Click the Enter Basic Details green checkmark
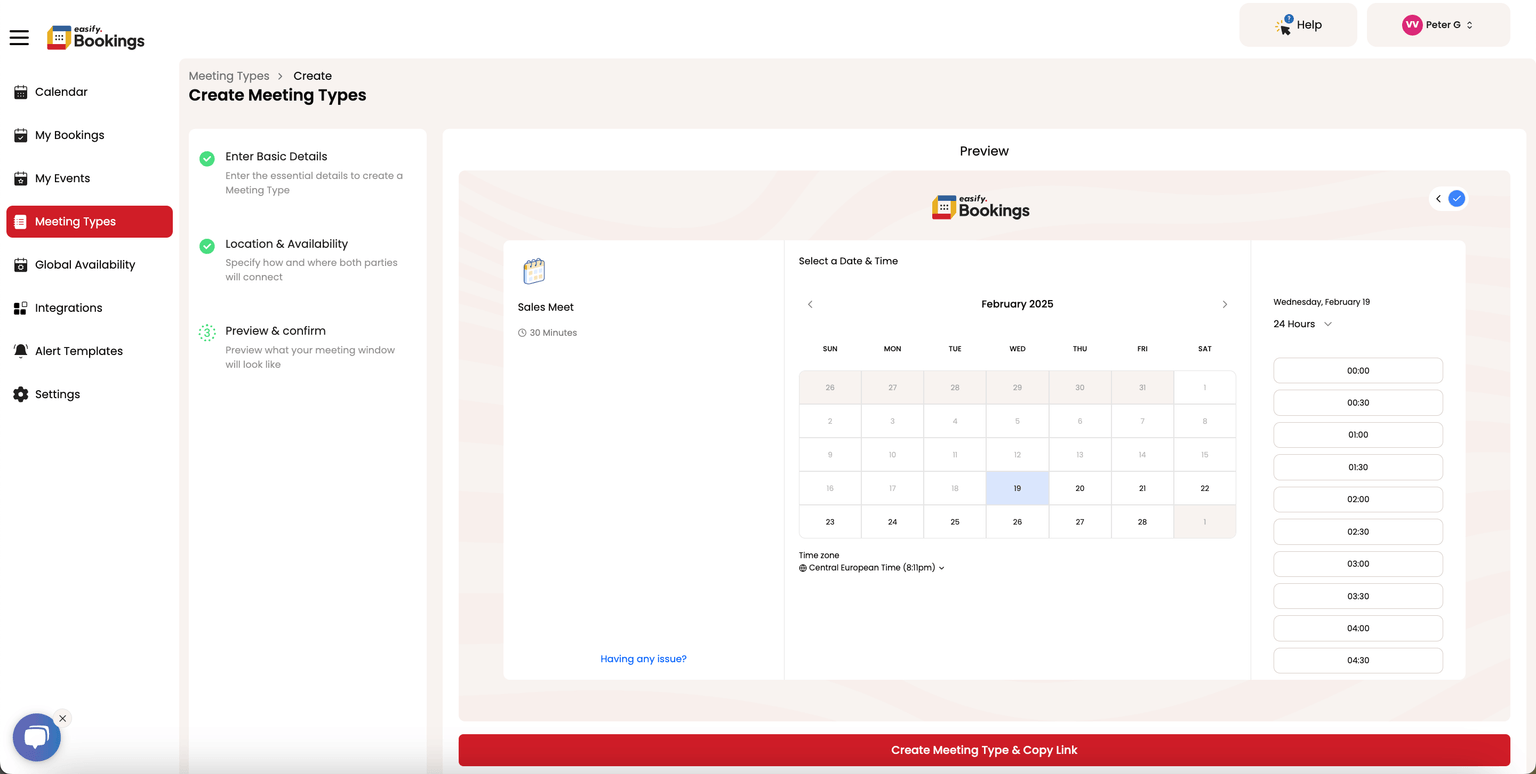Image resolution: width=1536 pixels, height=774 pixels. pyautogui.click(x=207, y=158)
